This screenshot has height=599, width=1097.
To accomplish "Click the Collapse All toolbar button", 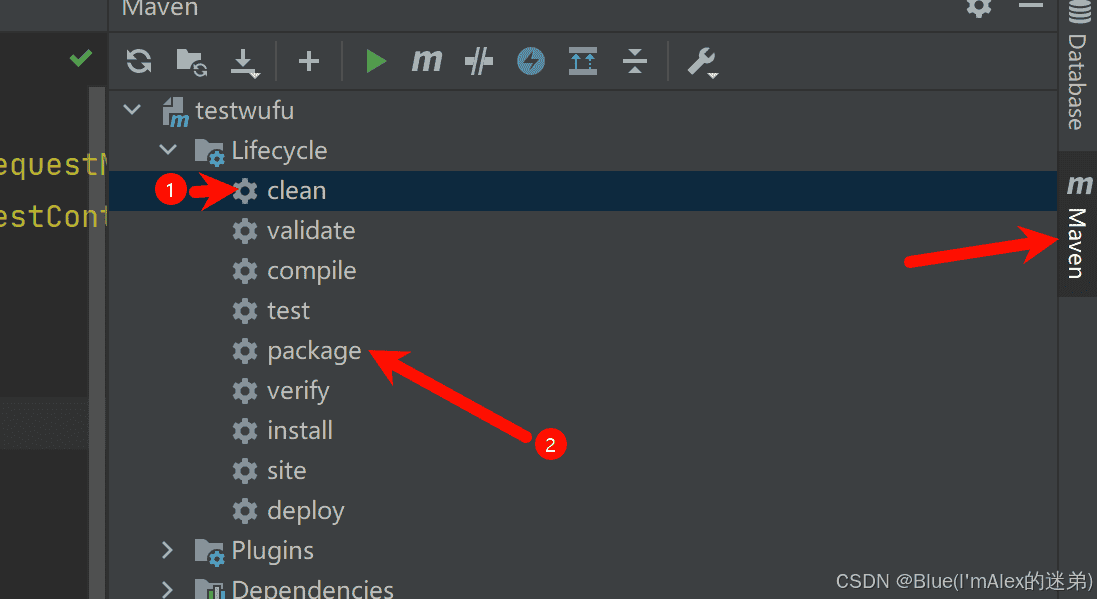I will pos(634,61).
